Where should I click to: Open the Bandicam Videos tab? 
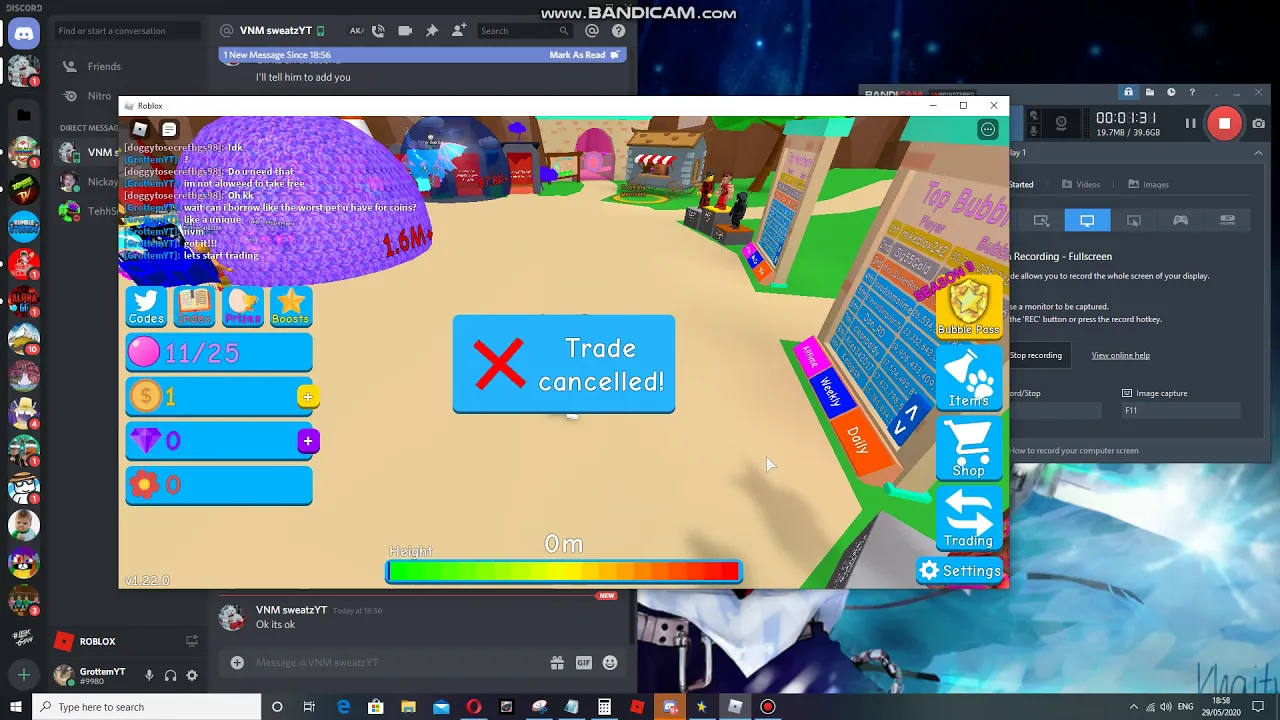pos(1080,184)
